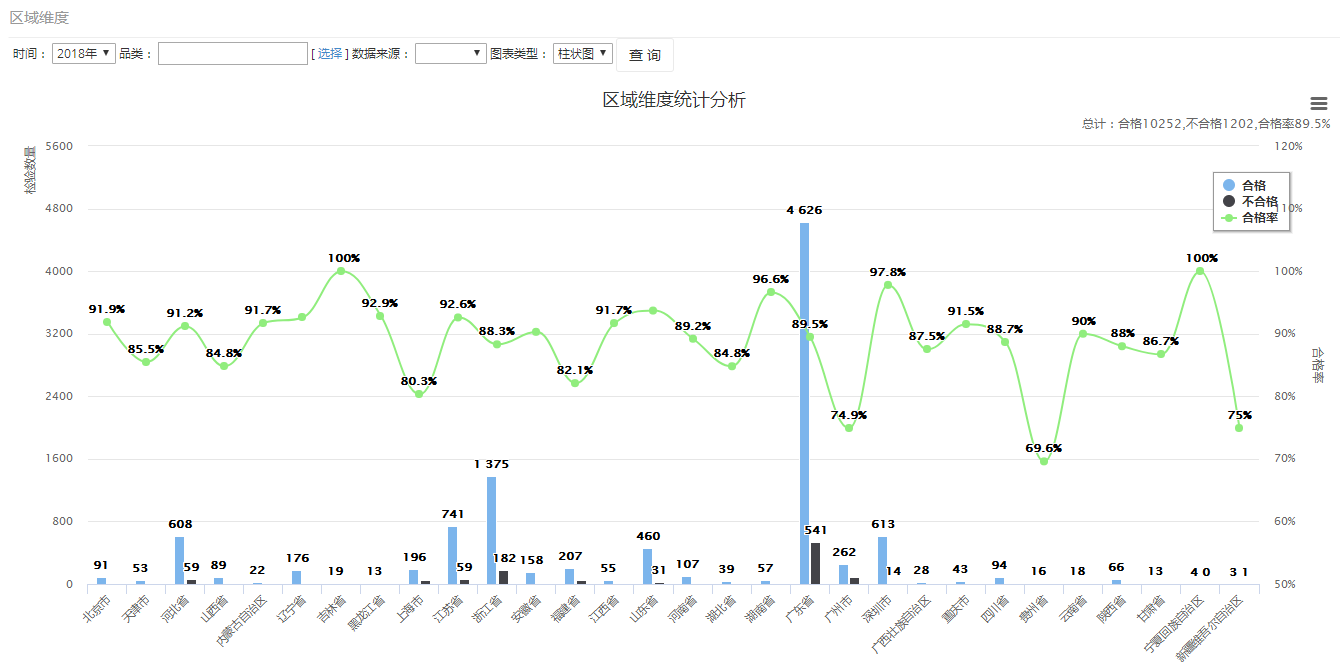Screen dimensions: 1340x672
Task: Click the 河北省 blue bar with 608
Action: point(179,560)
